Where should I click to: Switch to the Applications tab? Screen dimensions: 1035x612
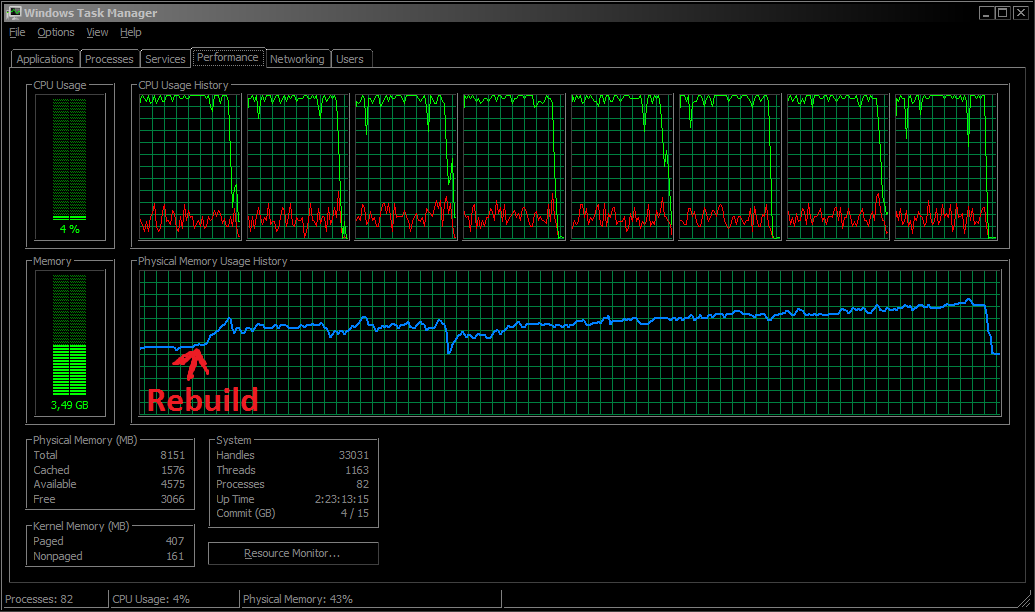[45, 59]
